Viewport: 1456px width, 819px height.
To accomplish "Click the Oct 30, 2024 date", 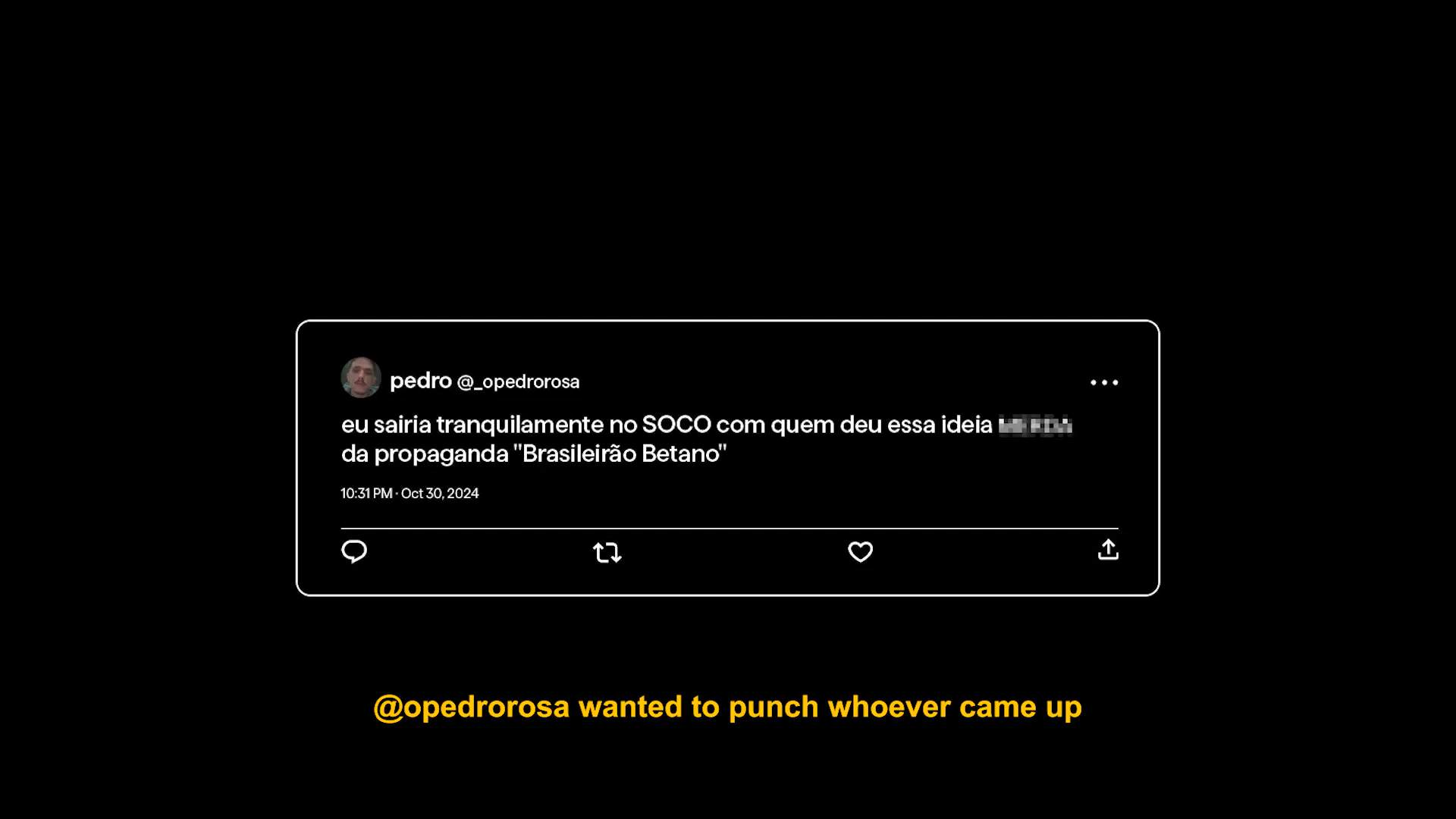I will click(440, 493).
